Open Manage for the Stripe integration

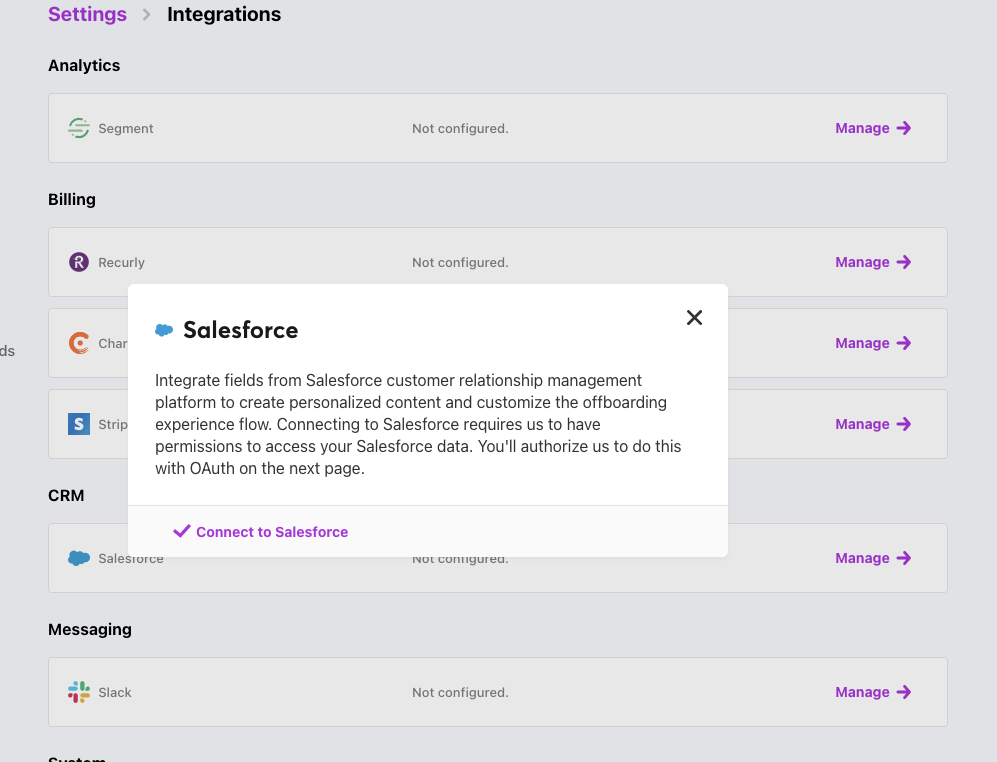click(862, 424)
